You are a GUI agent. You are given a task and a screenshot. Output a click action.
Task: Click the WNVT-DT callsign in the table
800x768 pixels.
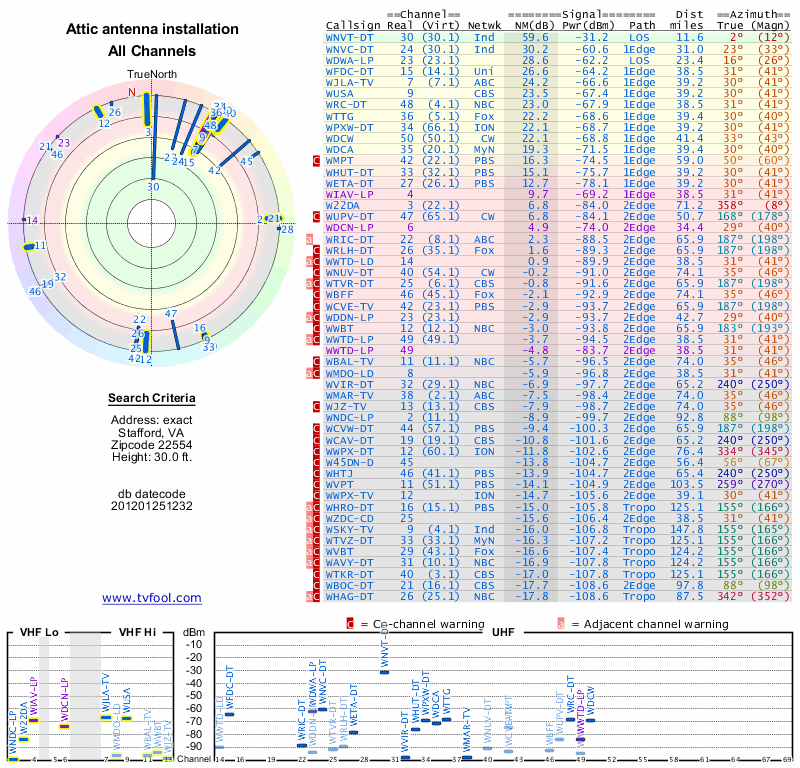(x=349, y=38)
